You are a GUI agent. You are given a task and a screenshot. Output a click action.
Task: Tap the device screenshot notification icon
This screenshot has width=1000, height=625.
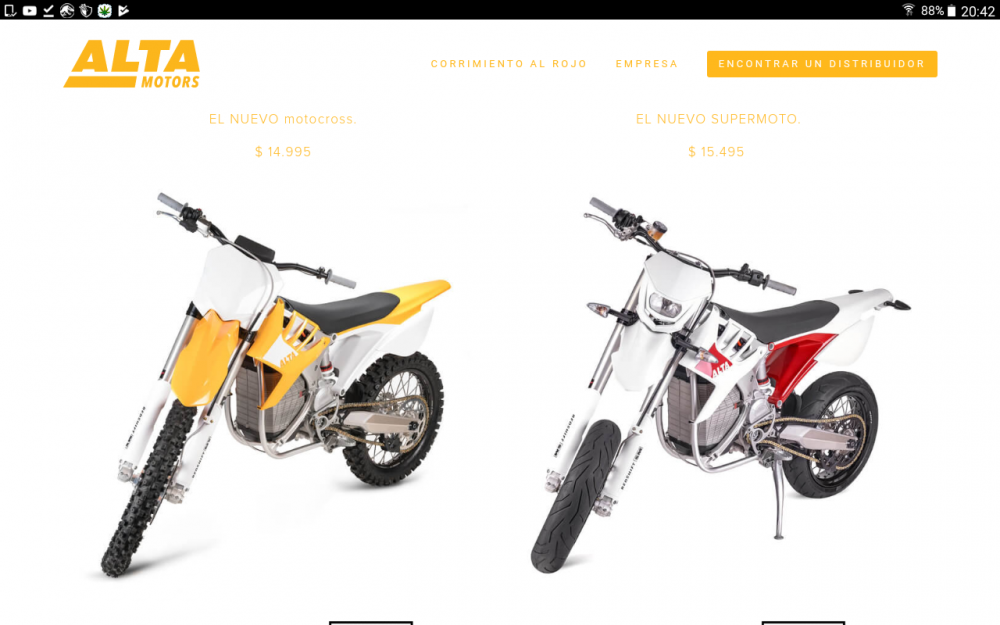click(x=10, y=10)
